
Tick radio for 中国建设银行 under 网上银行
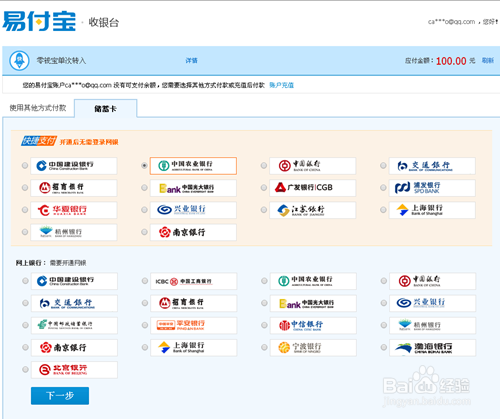tap(25, 281)
